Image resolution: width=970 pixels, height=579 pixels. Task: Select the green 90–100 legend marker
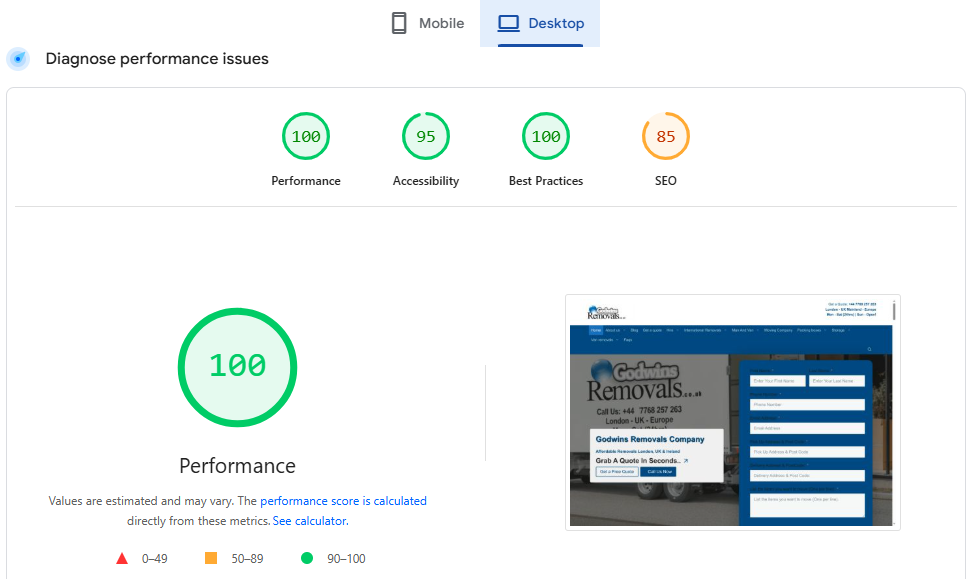tap(308, 558)
